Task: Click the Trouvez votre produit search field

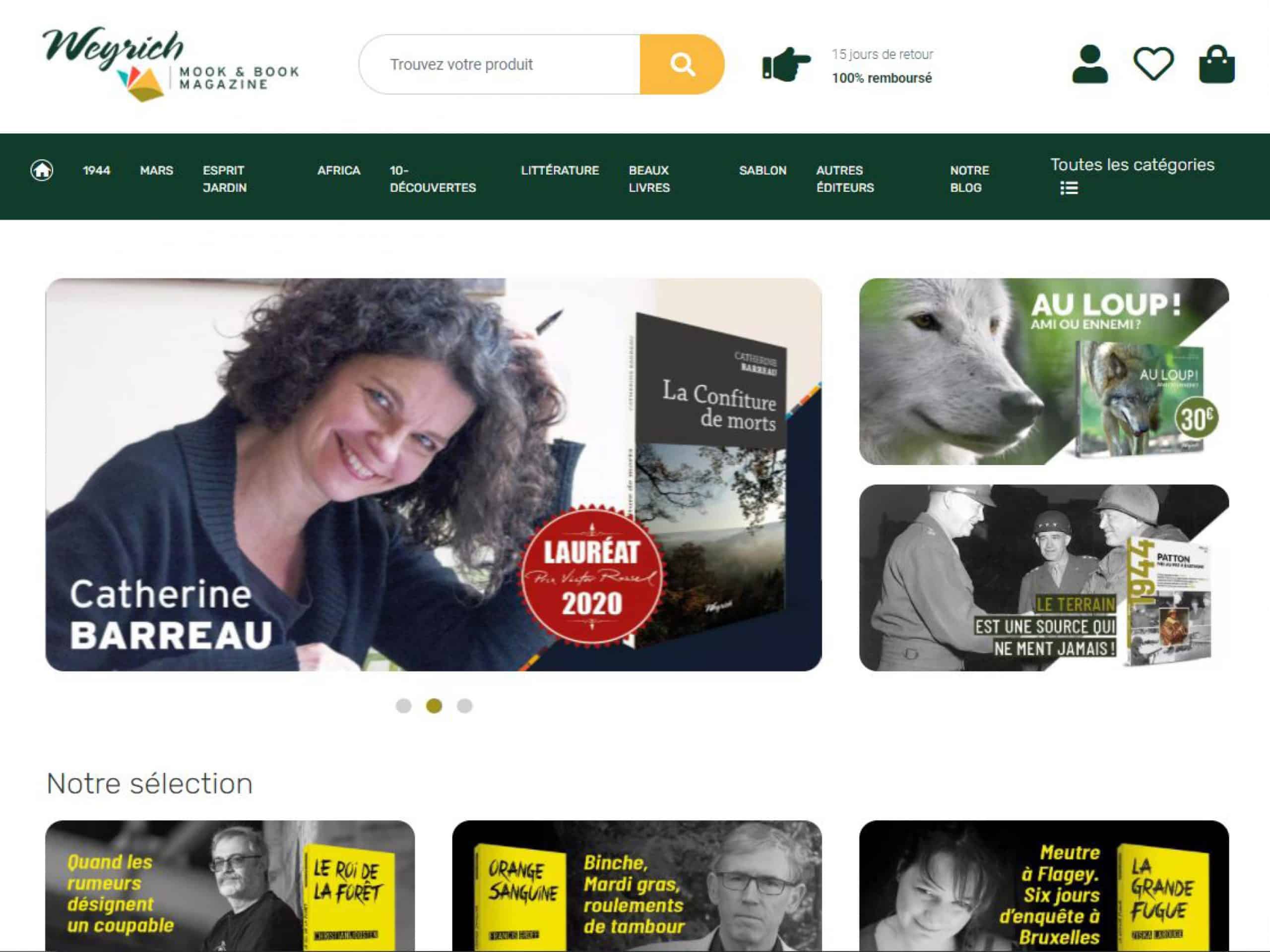Action: pyautogui.click(x=500, y=64)
